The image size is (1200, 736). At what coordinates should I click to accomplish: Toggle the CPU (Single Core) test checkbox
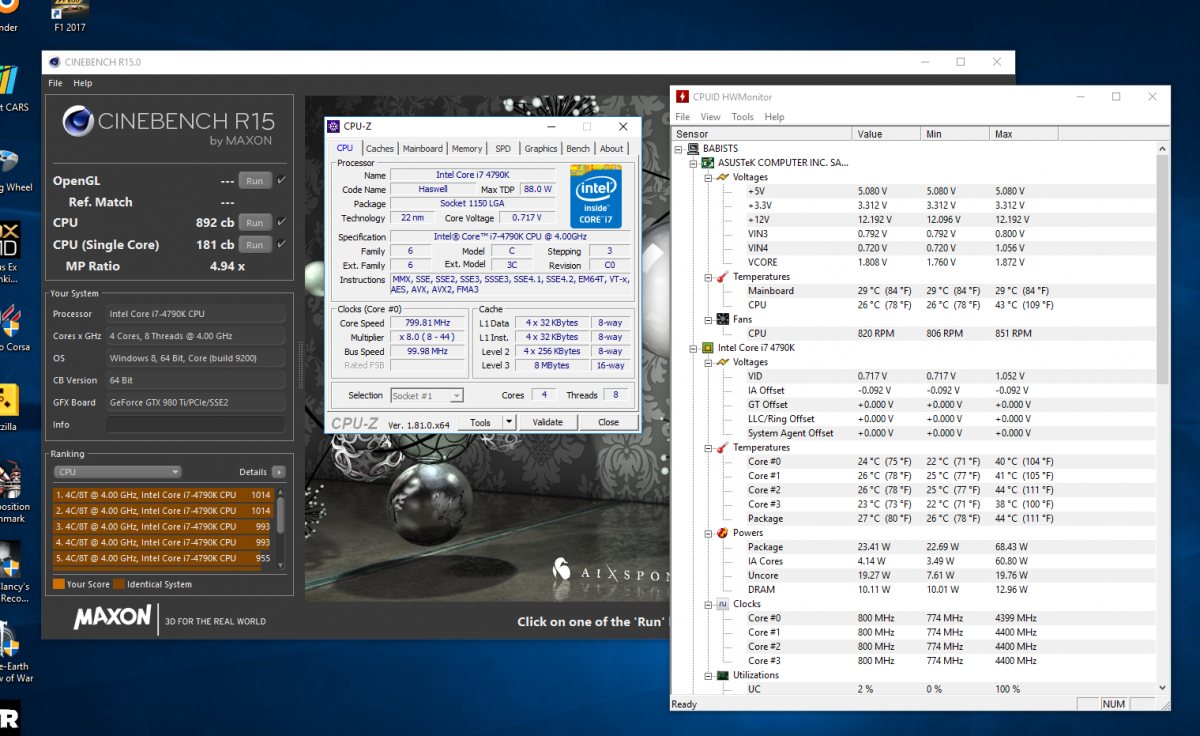click(281, 244)
